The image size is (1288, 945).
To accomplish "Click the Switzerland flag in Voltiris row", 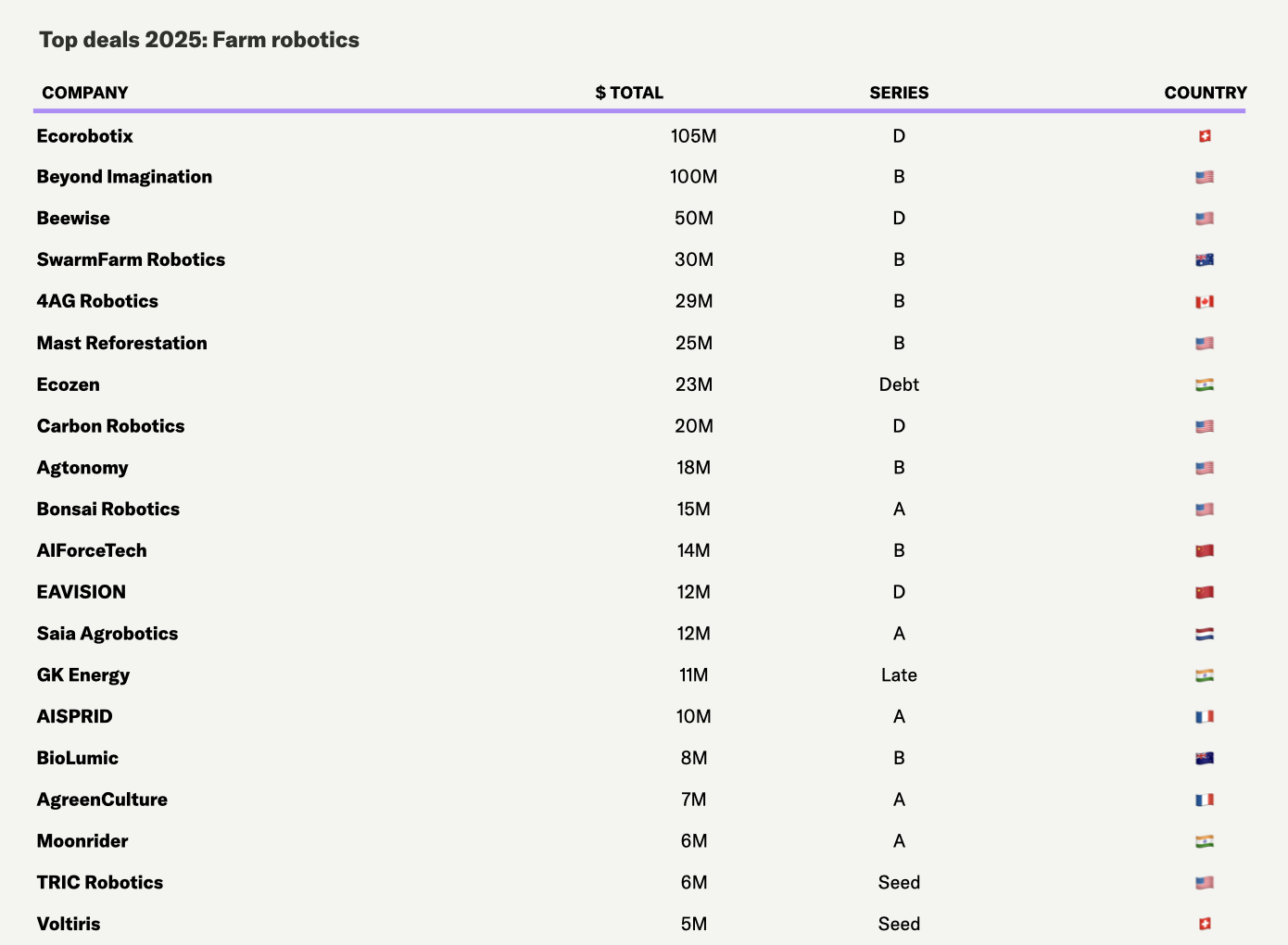I will click(1205, 924).
